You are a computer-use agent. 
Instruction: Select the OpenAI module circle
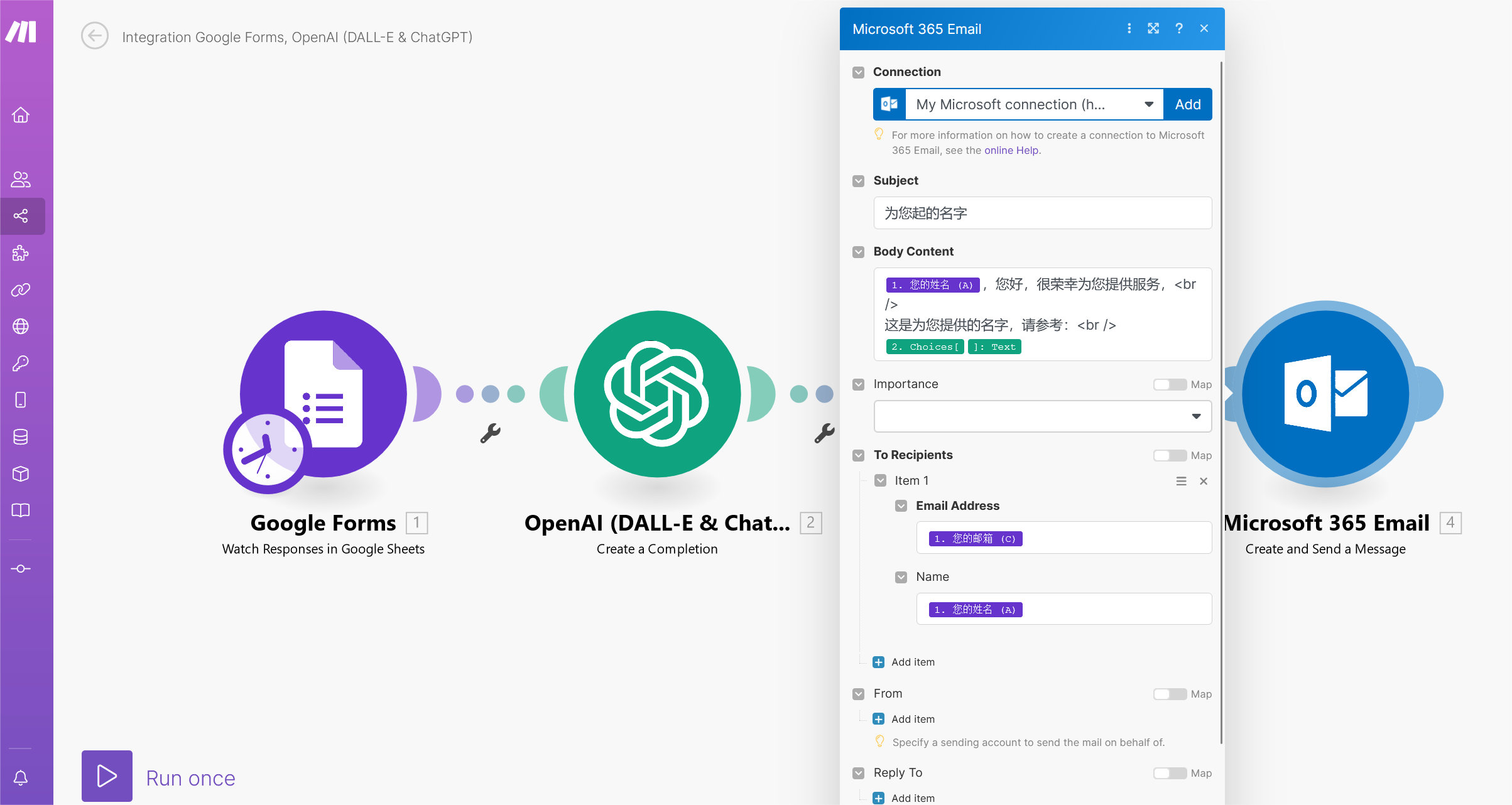tap(657, 394)
